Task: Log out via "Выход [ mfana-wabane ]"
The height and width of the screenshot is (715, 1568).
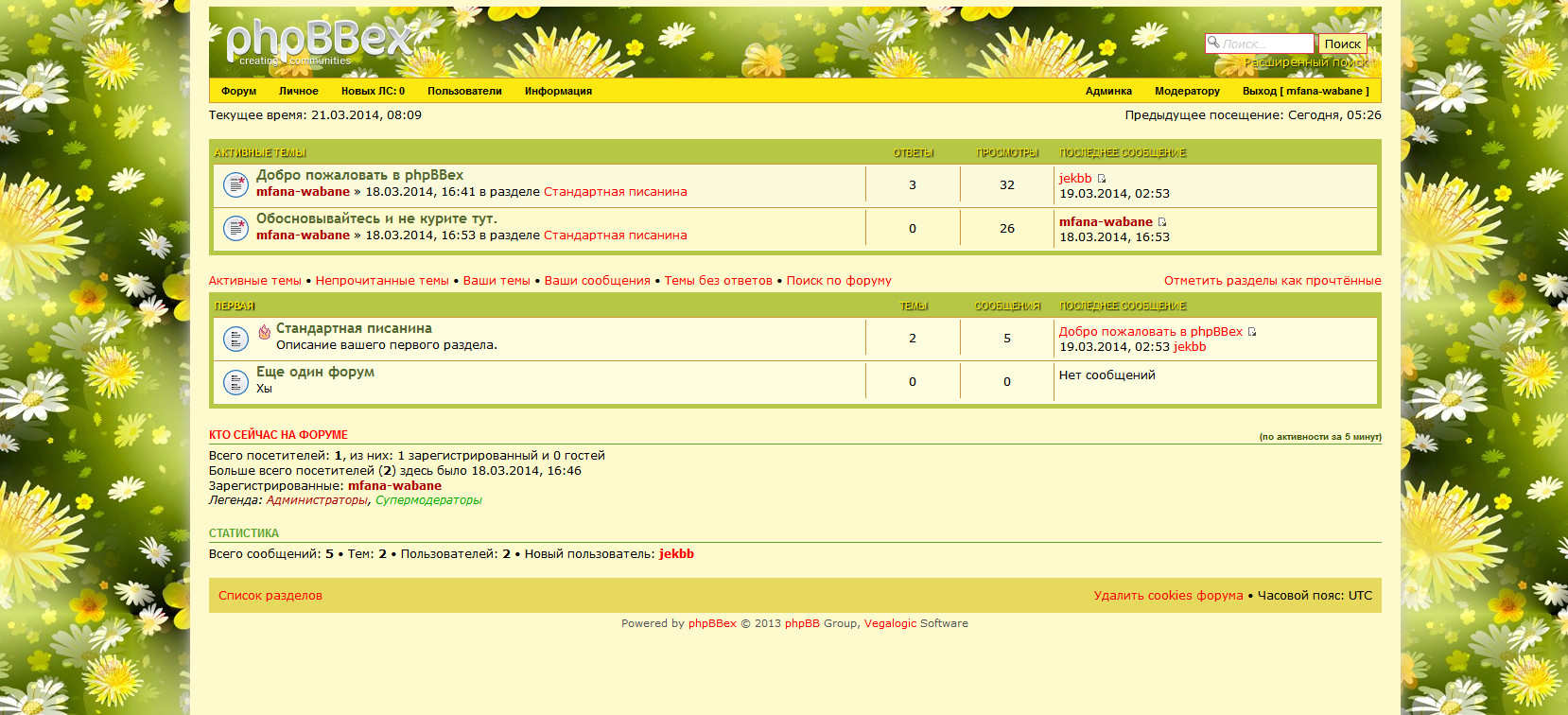Action: click(1305, 91)
